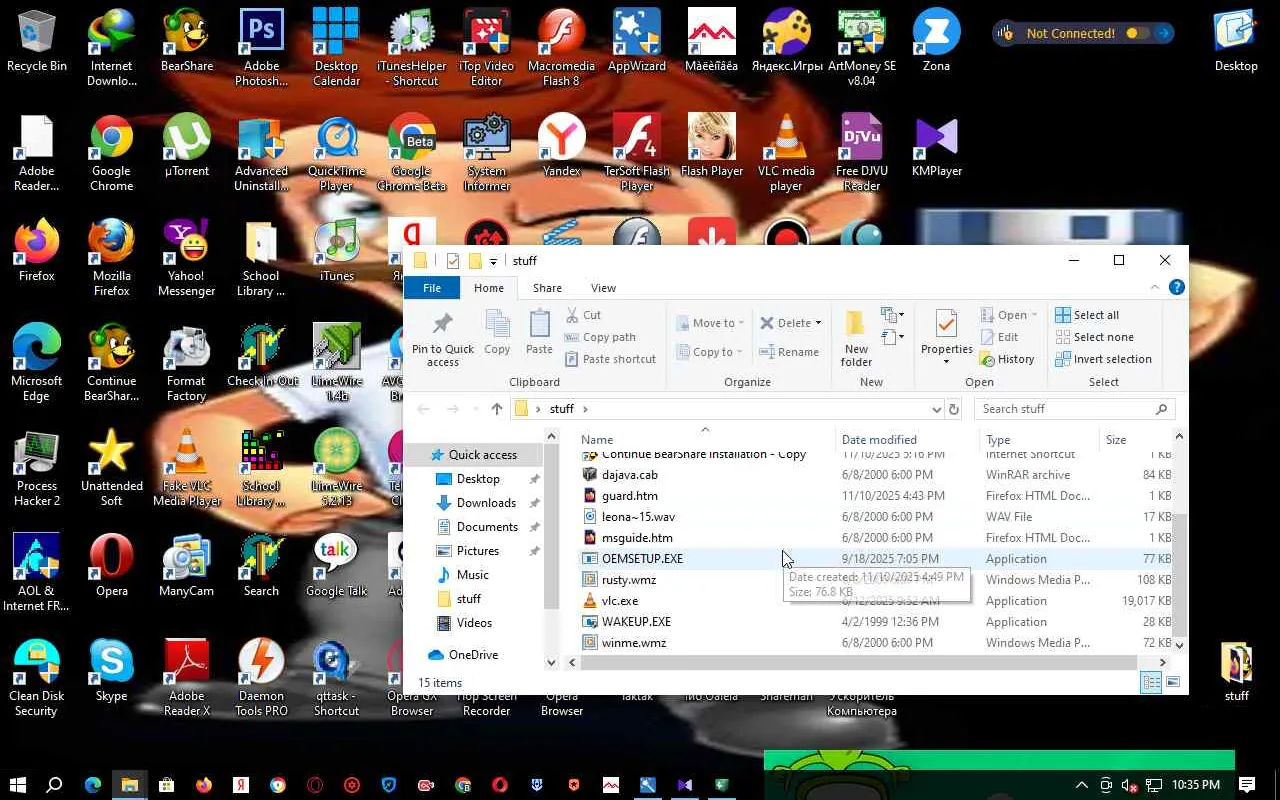Screen dimensions: 1280x800
Task: Select the µTorrent desktop icon
Action: [186, 147]
